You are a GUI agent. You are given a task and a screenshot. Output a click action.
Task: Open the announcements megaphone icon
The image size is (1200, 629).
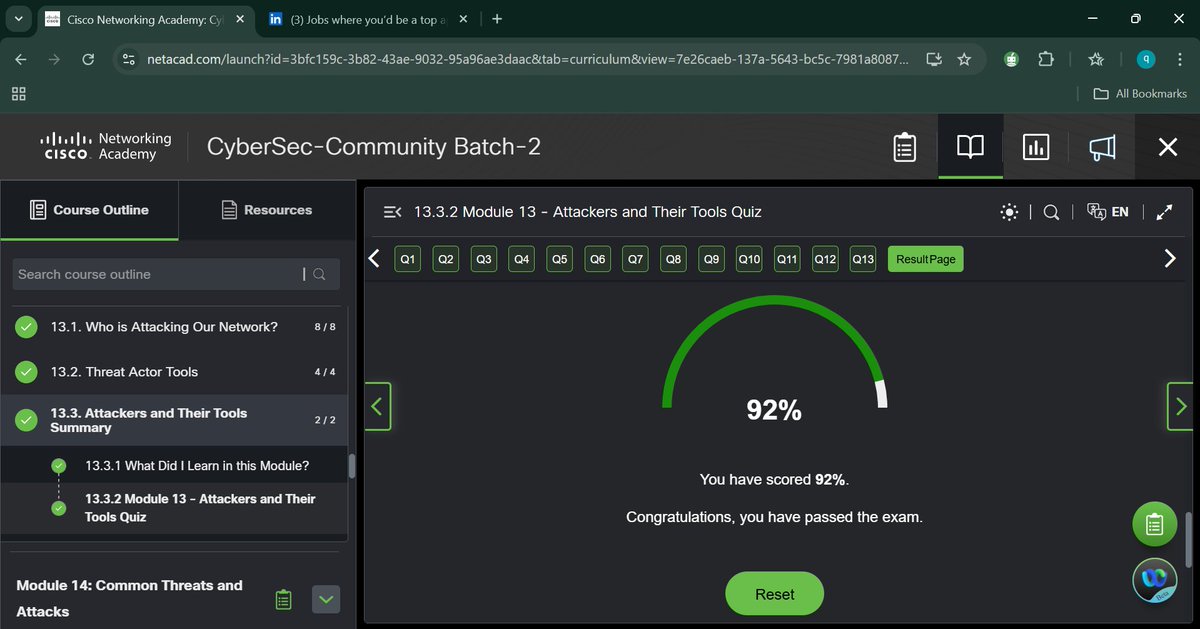tap(1101, 146)
